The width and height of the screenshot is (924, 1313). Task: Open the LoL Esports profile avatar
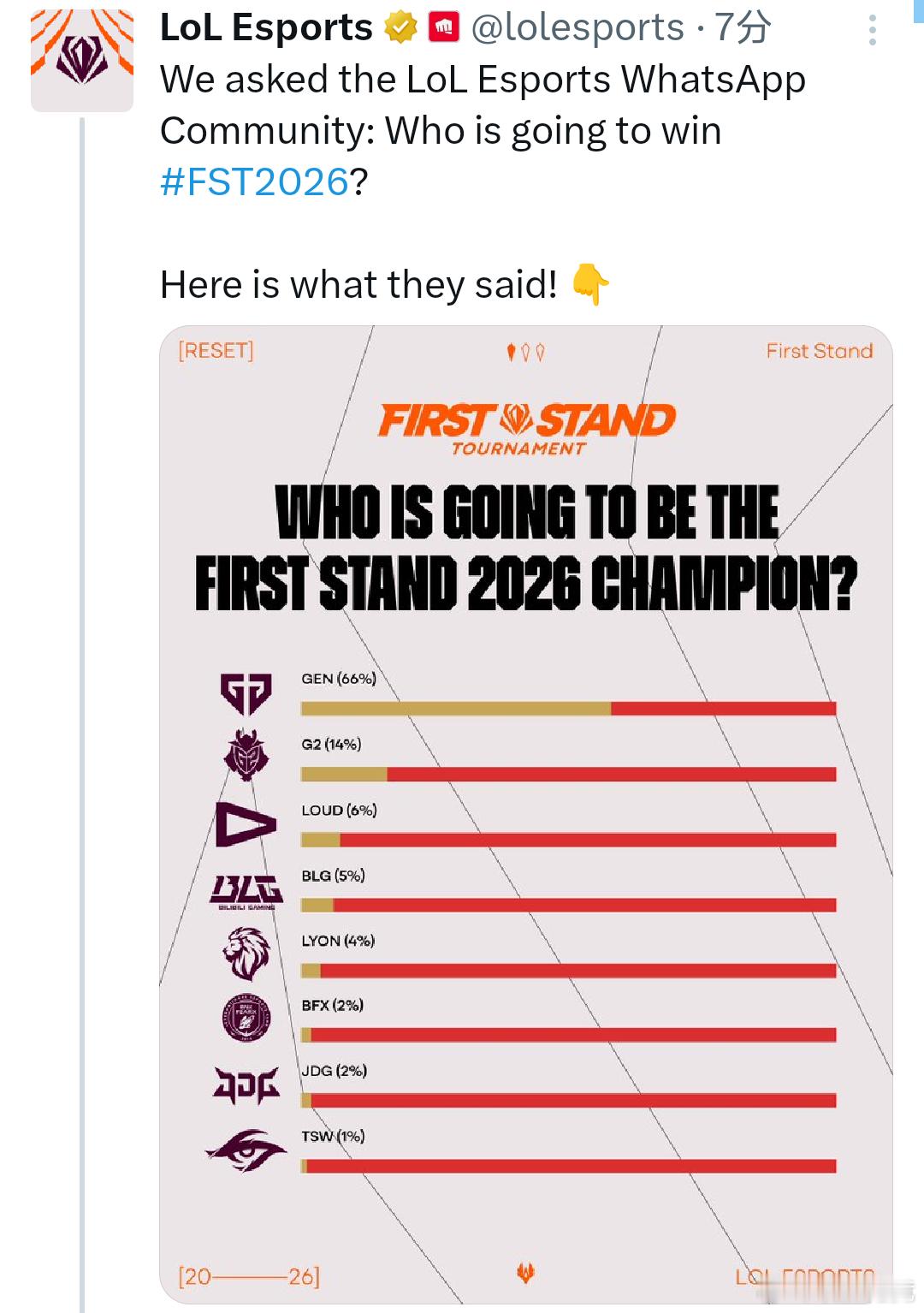coord(82,59)
